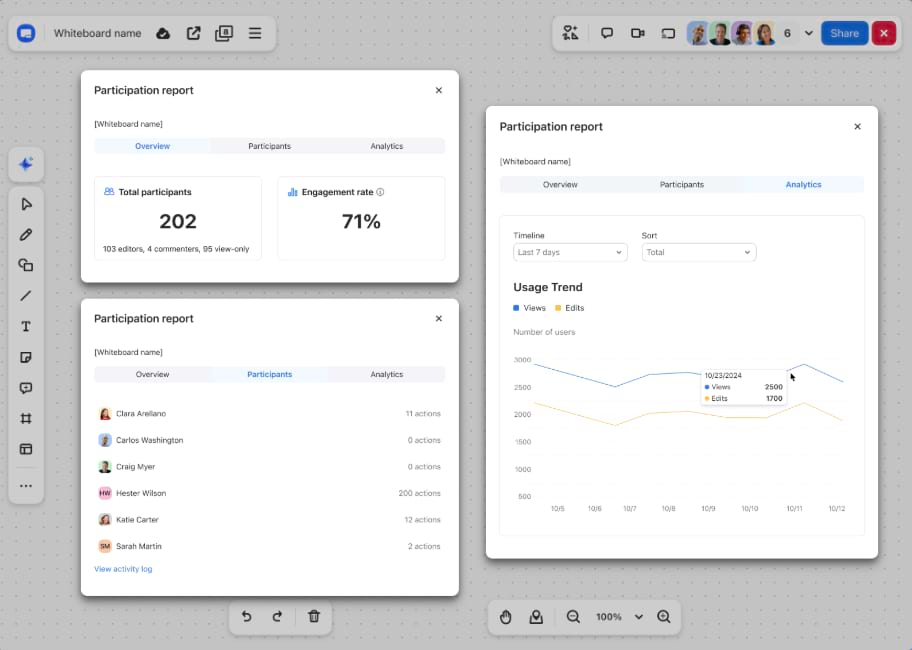This screenshot has height=650, width=912.
Task: Toggle the yellow Edits legend swatch
Action: (558, 308)
